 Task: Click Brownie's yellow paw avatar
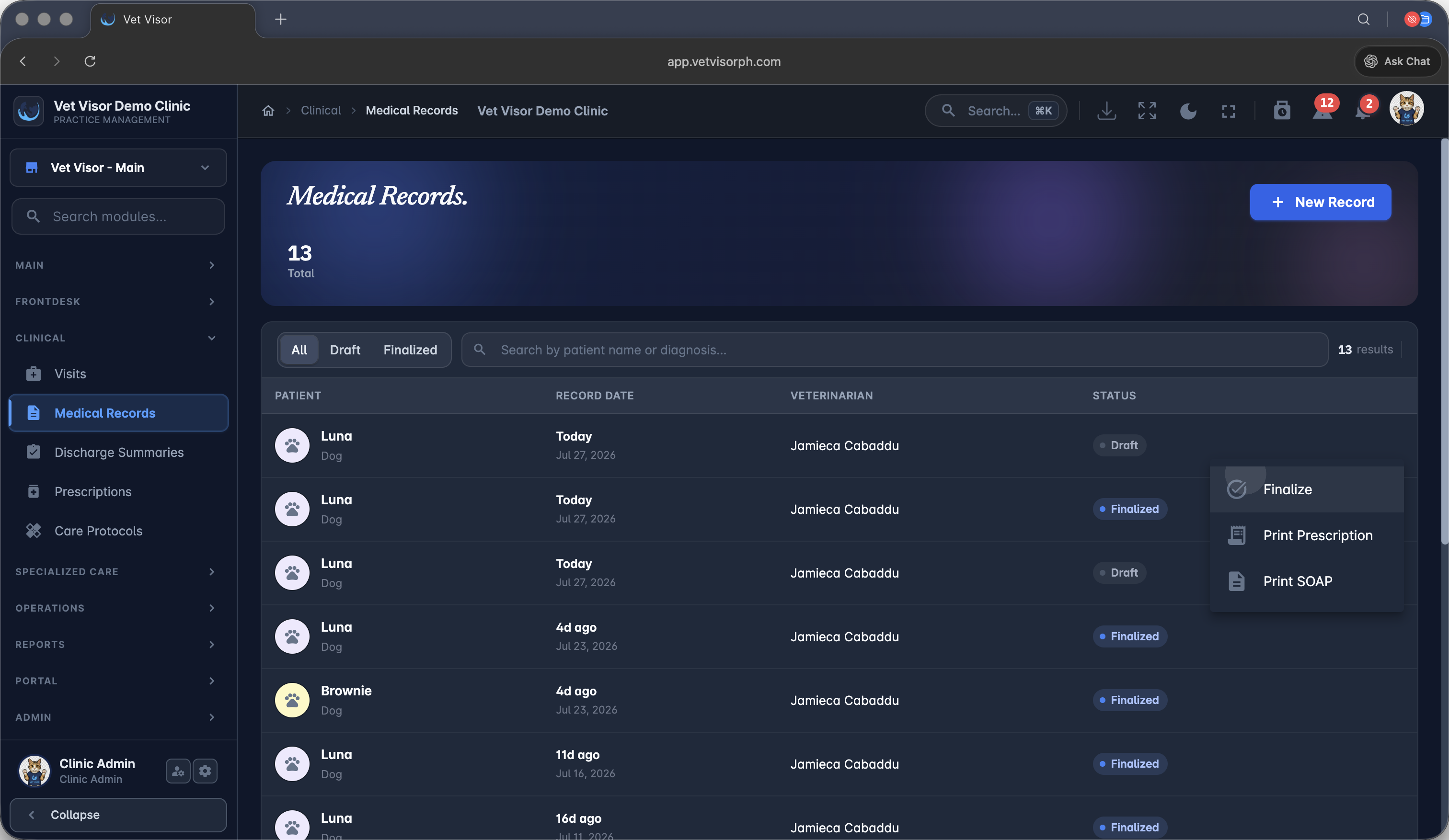(292, 700)
